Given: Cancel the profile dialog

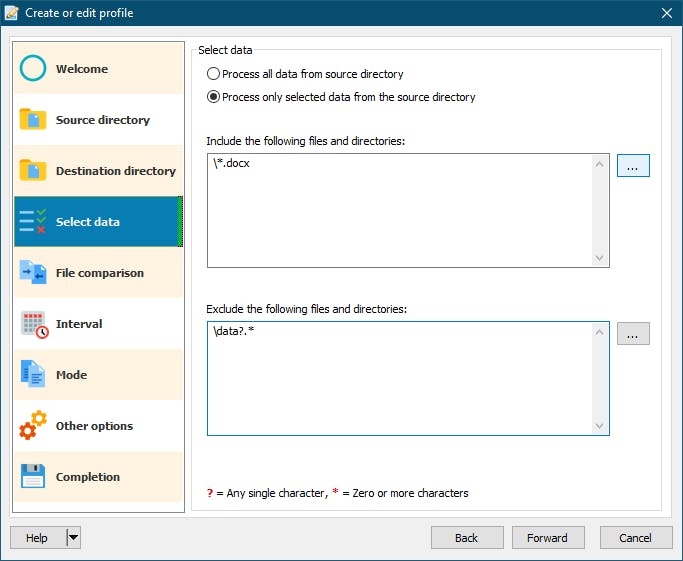Looking at the screenshot, I should pos(635,538).
